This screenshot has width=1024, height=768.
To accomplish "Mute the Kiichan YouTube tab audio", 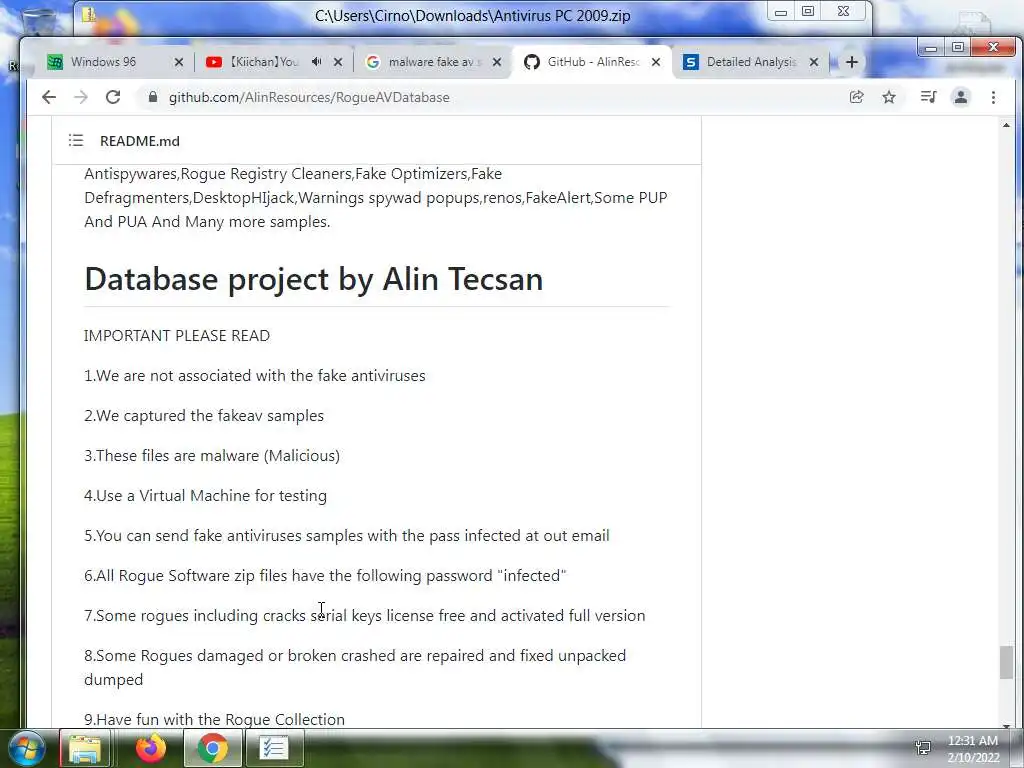I will [x=317, y=61].
